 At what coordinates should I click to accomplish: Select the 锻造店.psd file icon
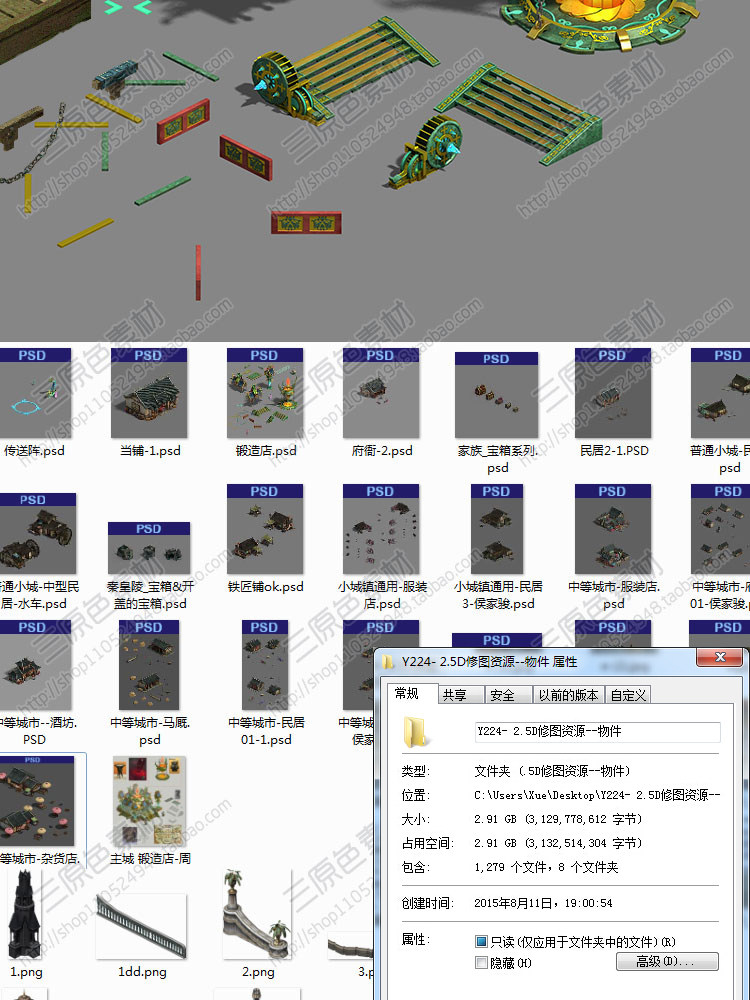coord(265,393)
